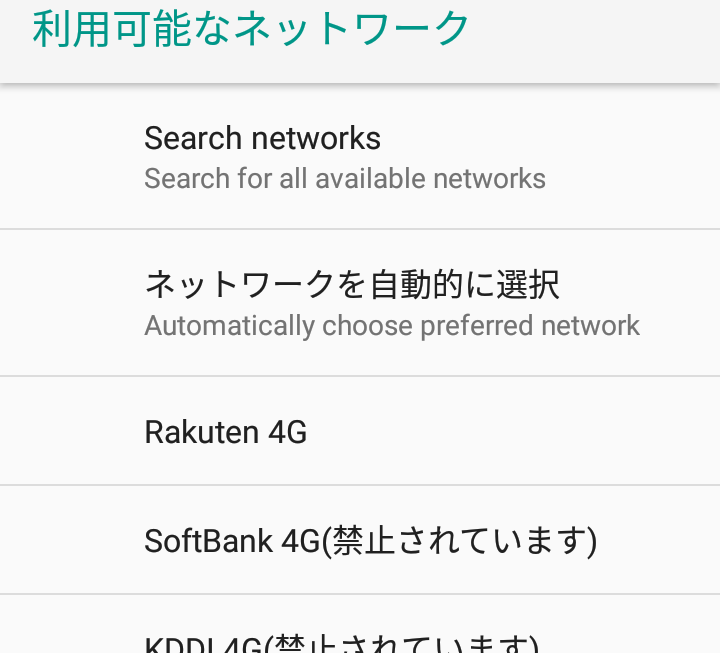Choose the SoftBank 4G forbidden network

pyautogui.click(x=360, y=541)
